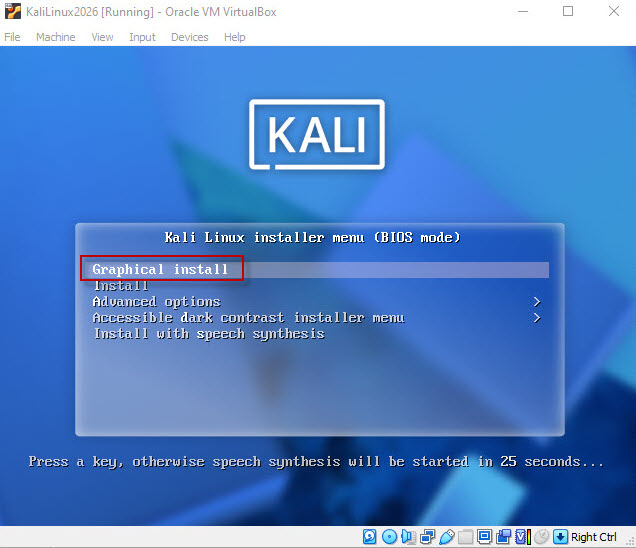Select Advanced options entry
The width and height of the screenshot is (636, 548).
point(157,301)
